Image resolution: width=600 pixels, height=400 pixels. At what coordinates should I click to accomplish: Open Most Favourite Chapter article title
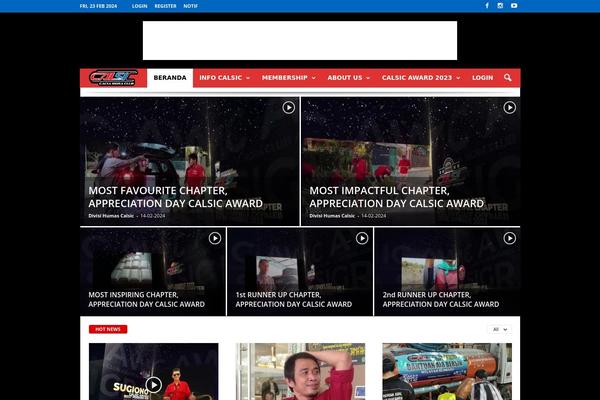pyautogui.click(x=176, y=197)
